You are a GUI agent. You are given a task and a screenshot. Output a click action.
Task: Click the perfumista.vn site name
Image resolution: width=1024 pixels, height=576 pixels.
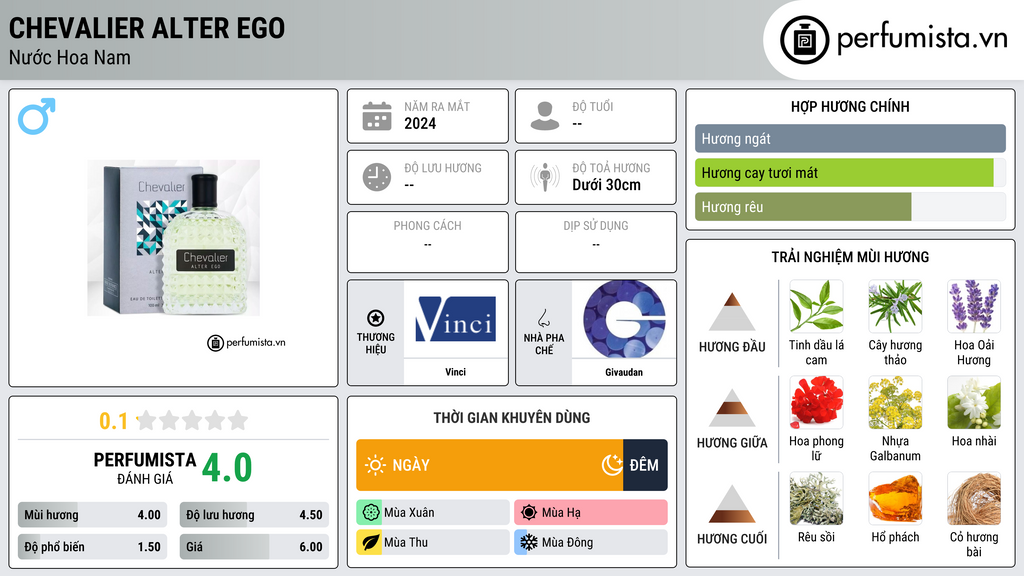923,39
